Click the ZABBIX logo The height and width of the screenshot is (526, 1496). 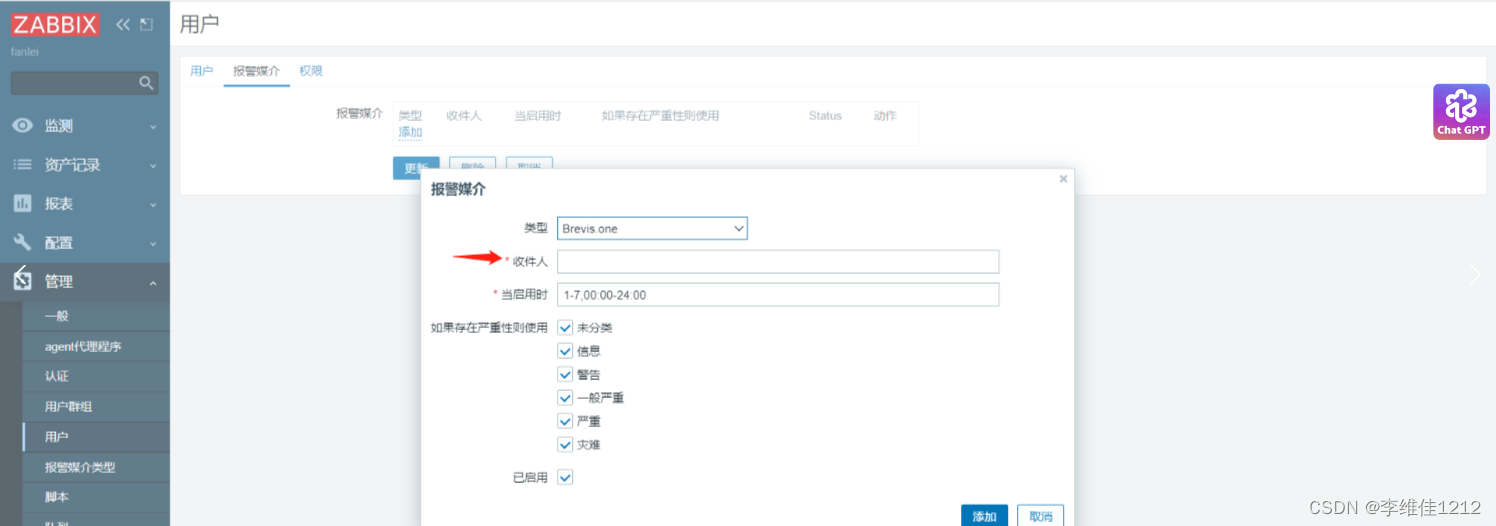coord(55,24)
